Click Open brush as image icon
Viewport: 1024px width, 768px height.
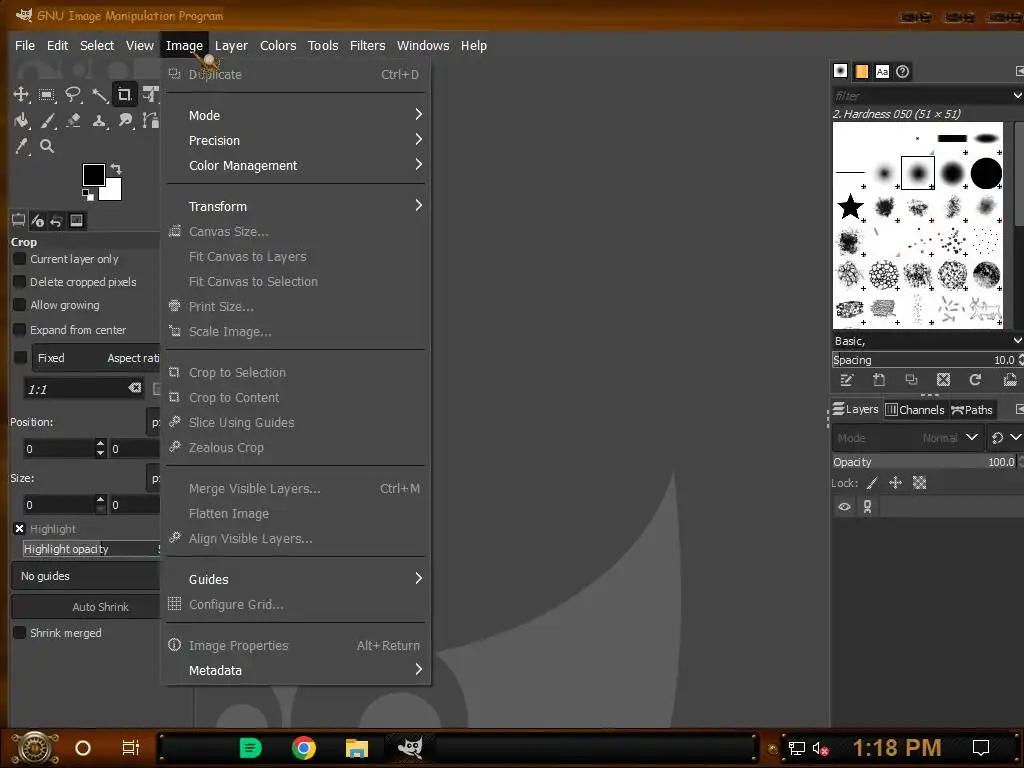point(1010,380)
